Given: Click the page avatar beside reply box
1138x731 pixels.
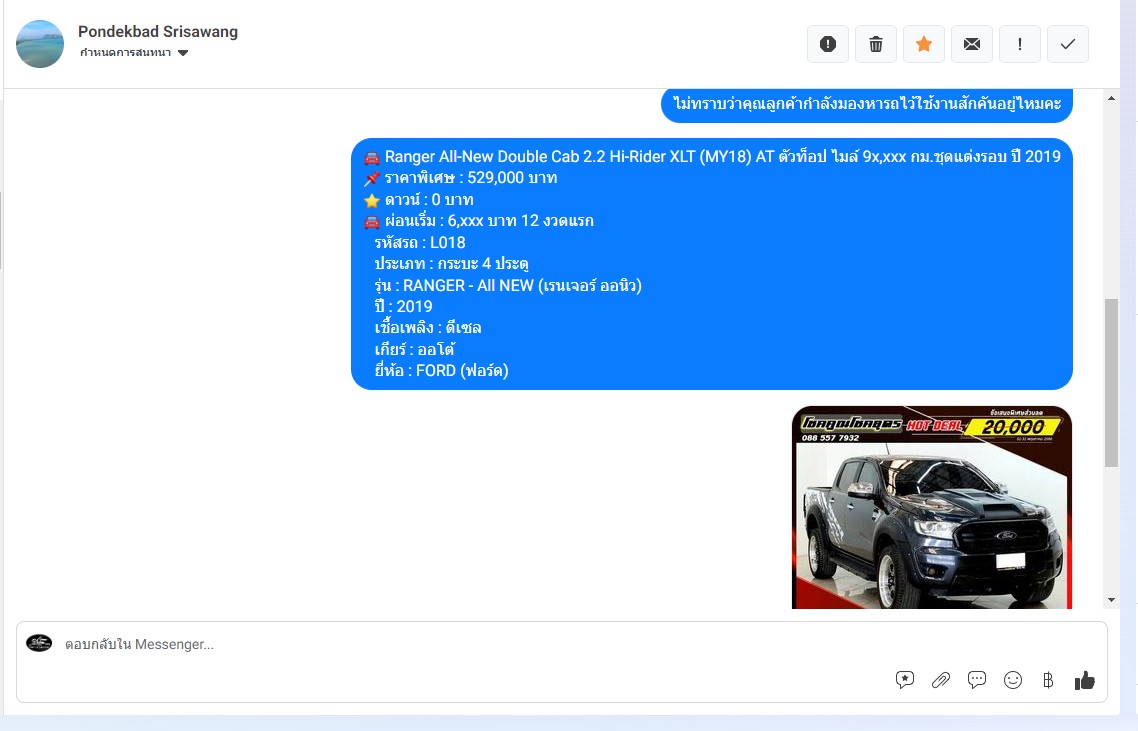Looking at the screenshot, I should pos(39,643).
